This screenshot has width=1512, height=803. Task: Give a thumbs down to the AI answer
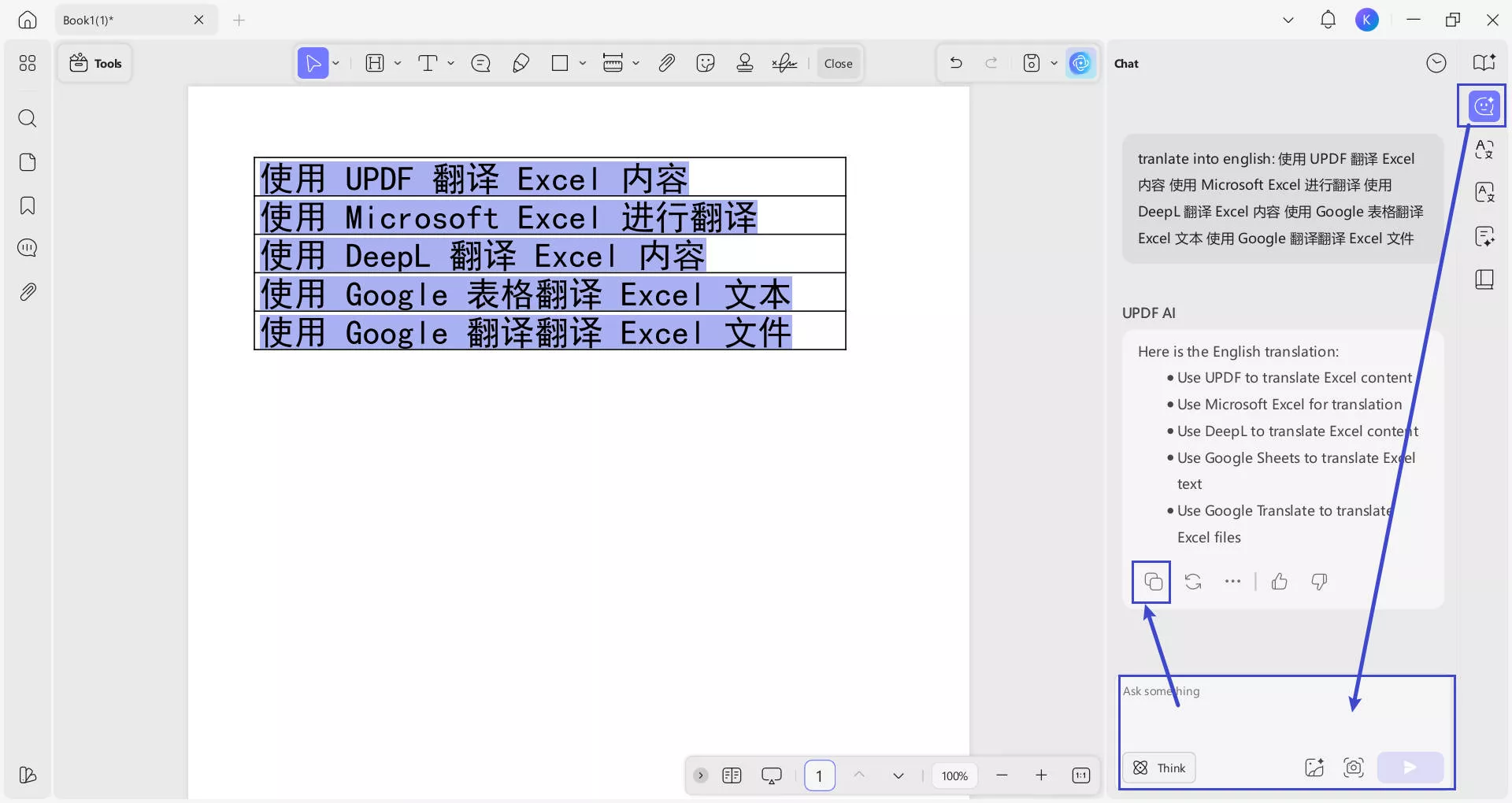[1318, 582]
